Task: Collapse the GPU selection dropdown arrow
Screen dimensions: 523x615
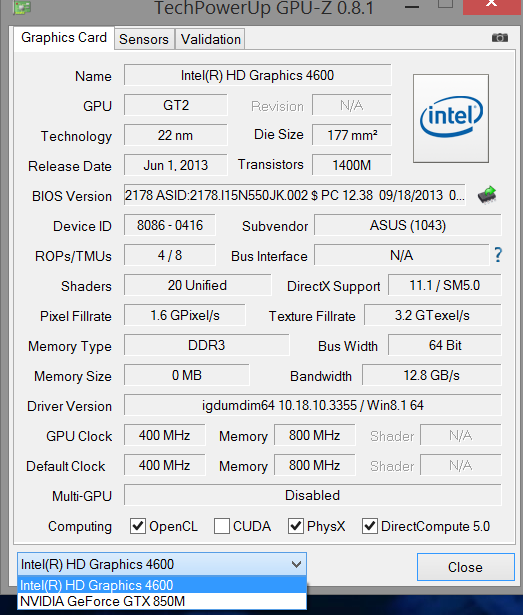Action: coord(296,564)
